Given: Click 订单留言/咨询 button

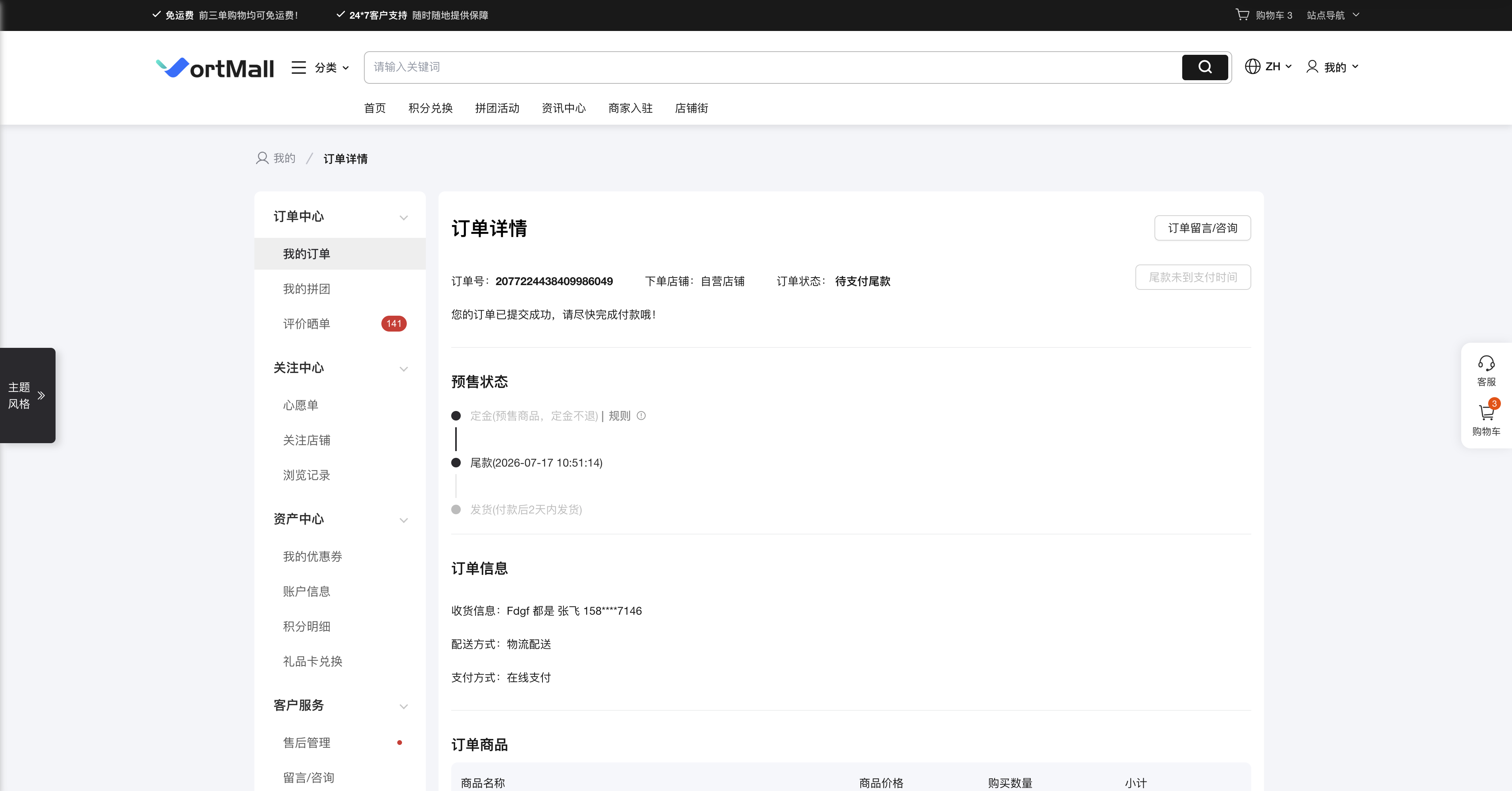Looking at the screenshot, I should click(1202, 228).
